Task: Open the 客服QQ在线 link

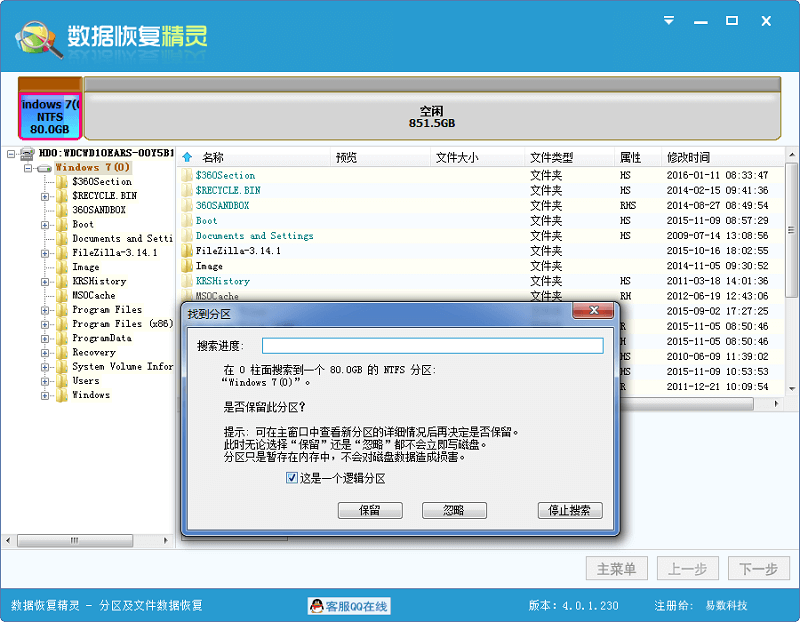Action: (x=349, y=606)
